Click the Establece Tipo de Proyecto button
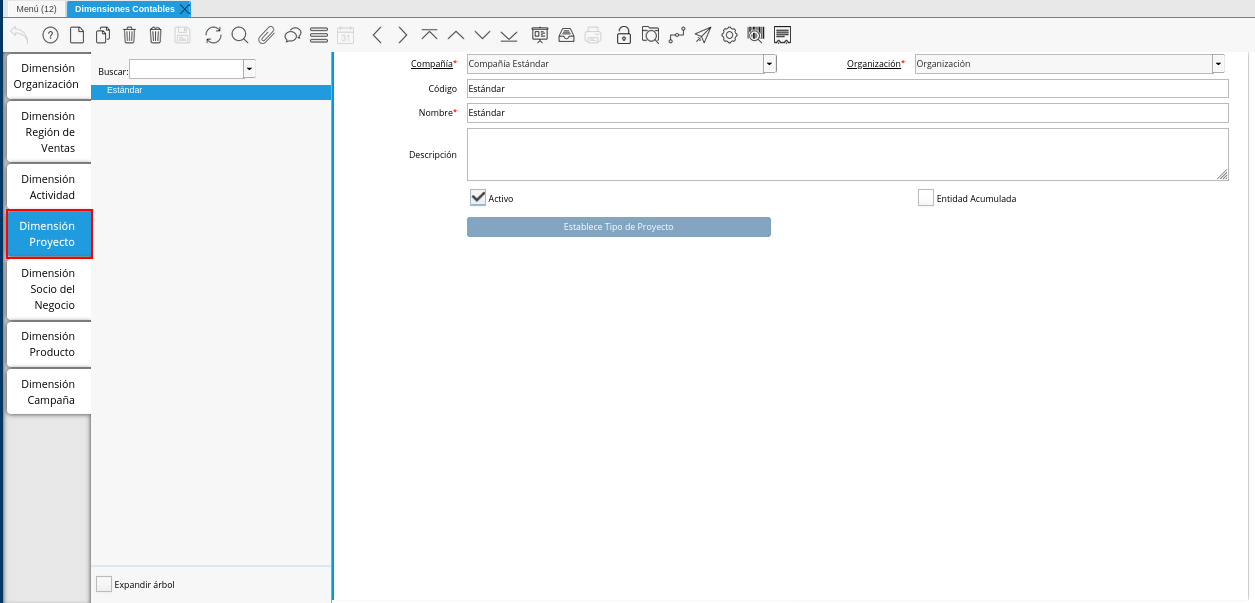The width and height of the screenshot is (1255, 603). coord(618,227)
